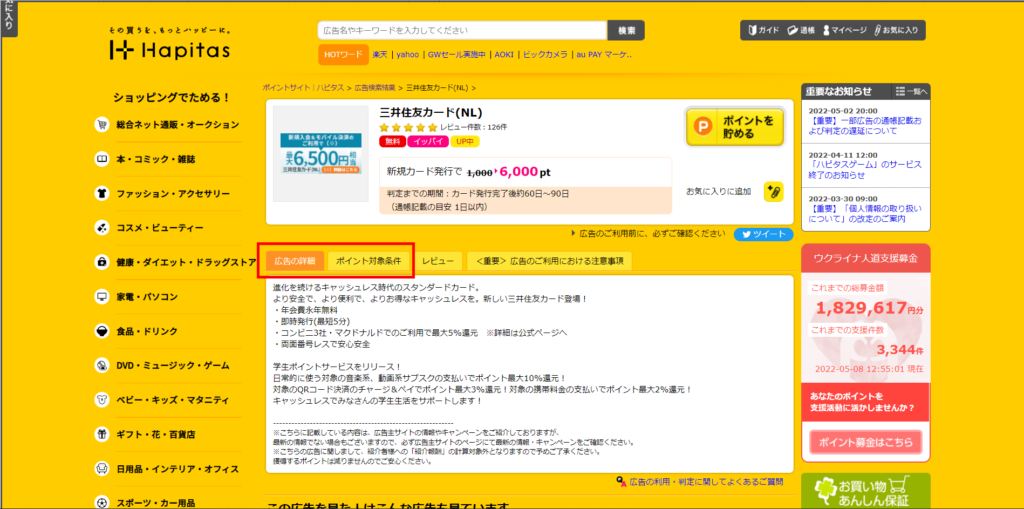
Task: Select the 広告のご利用における注意事項 tab
Action: 549,261
